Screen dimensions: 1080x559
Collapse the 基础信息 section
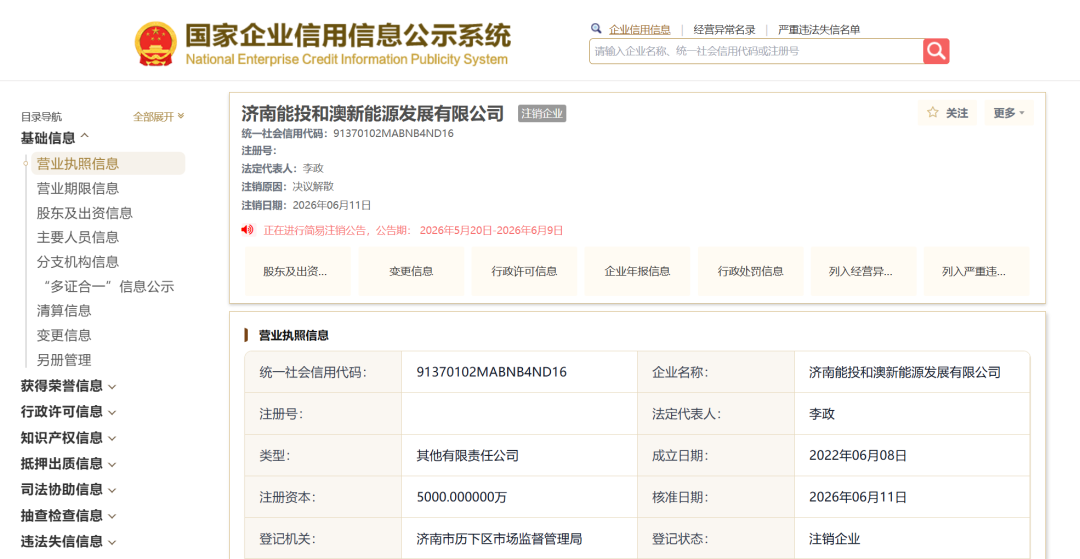point(55,138)
